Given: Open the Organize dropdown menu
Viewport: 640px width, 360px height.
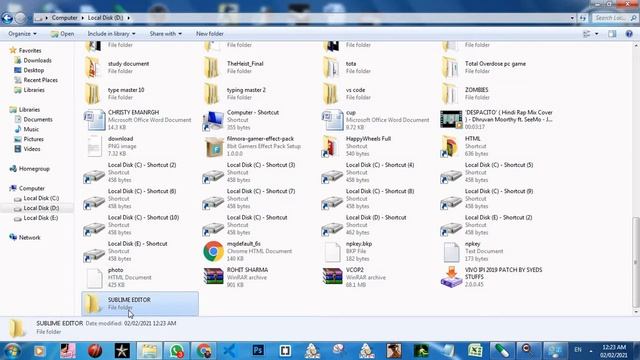Looking at the screenshot, I should click(22, 34).
